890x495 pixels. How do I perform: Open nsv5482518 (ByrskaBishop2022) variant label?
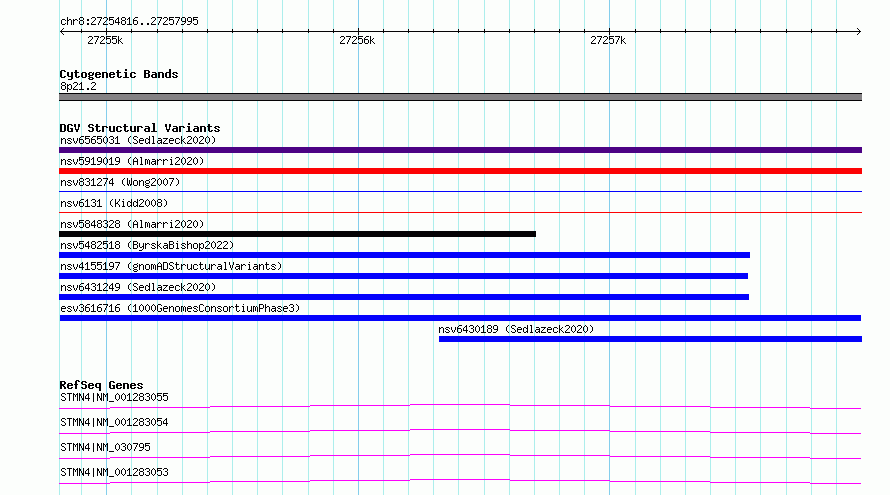(x=147, y=245)
